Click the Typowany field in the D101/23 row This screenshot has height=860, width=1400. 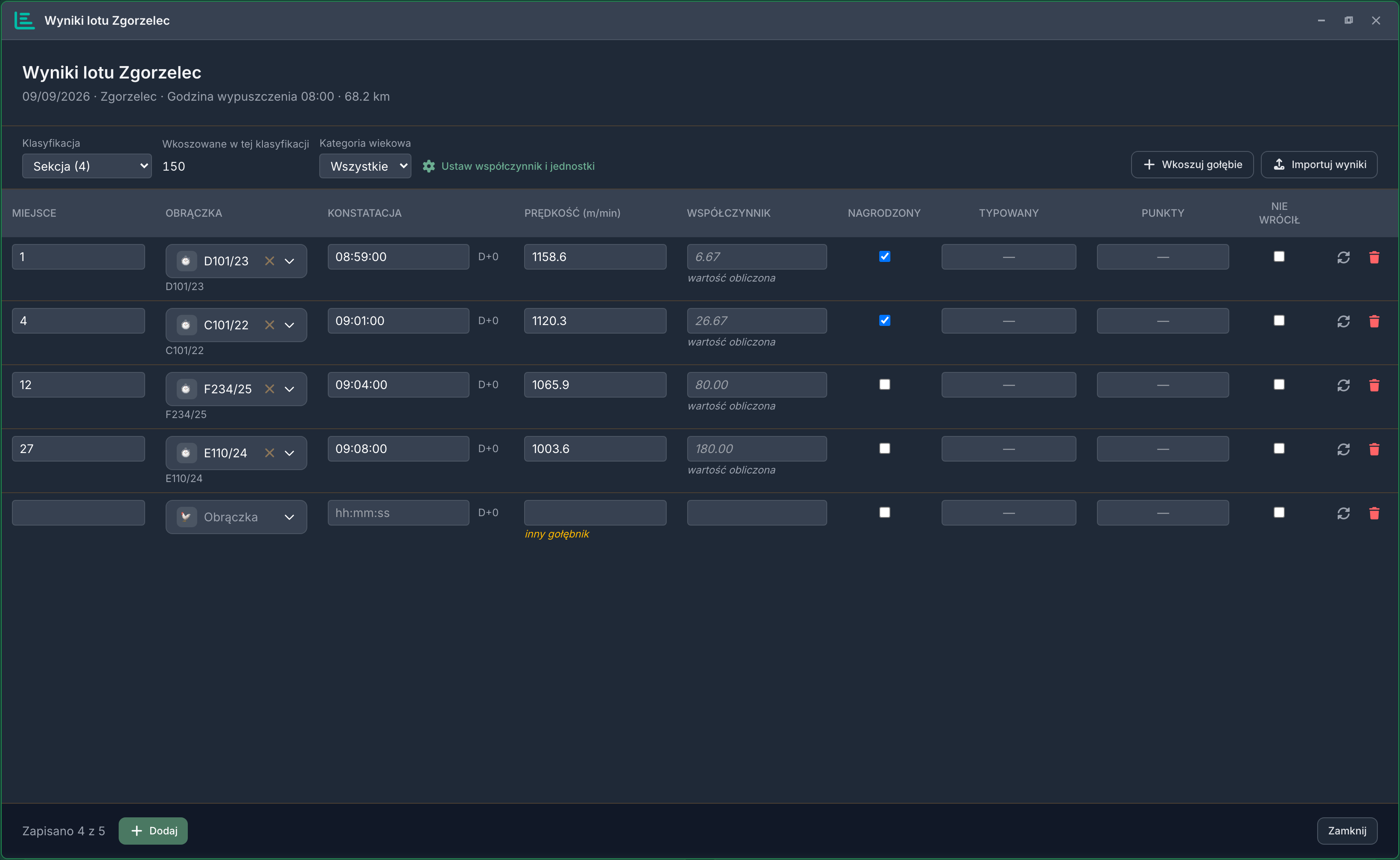pos(1009,256)
